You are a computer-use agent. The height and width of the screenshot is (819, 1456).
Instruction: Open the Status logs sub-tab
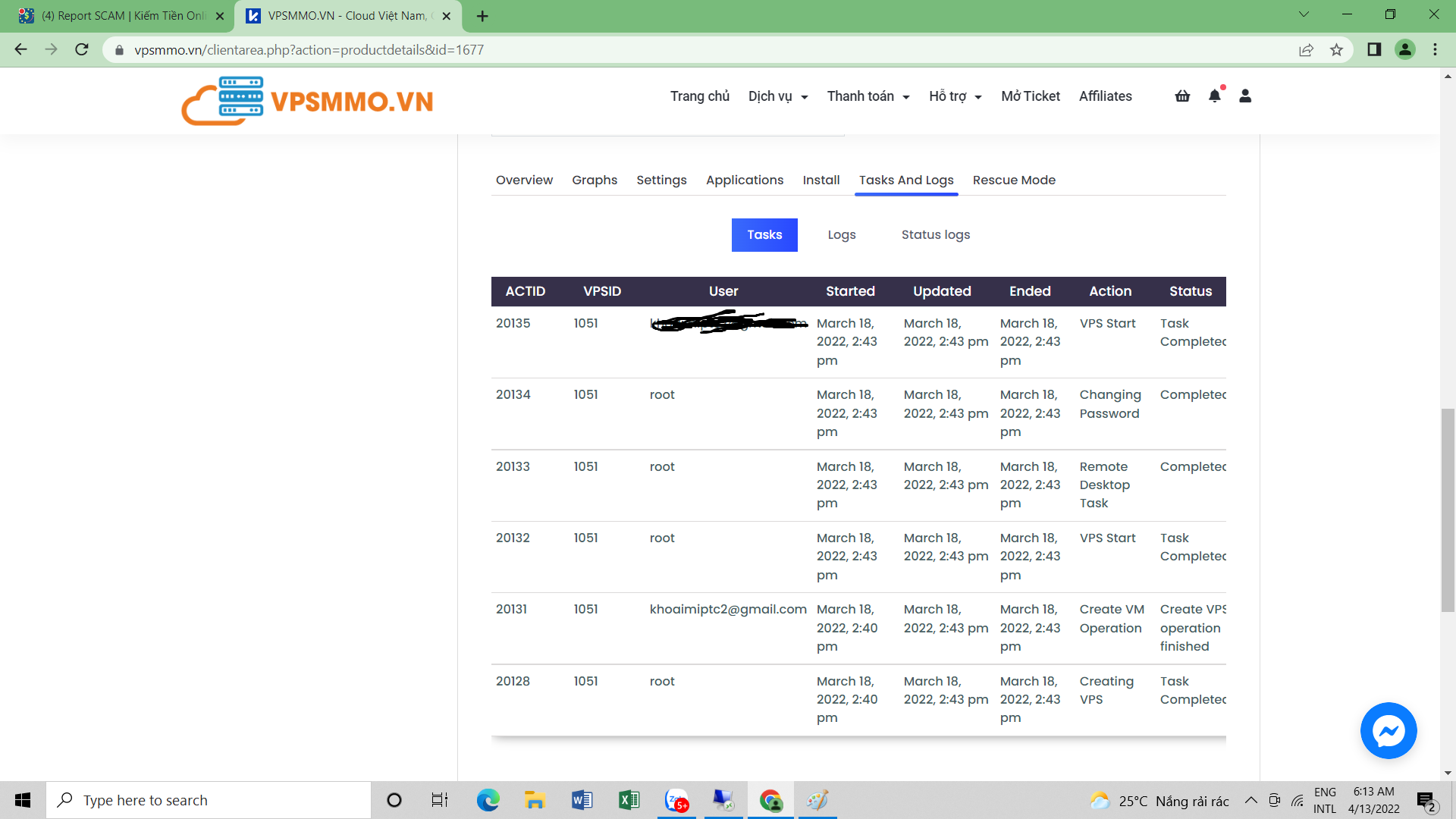(935, 235)
